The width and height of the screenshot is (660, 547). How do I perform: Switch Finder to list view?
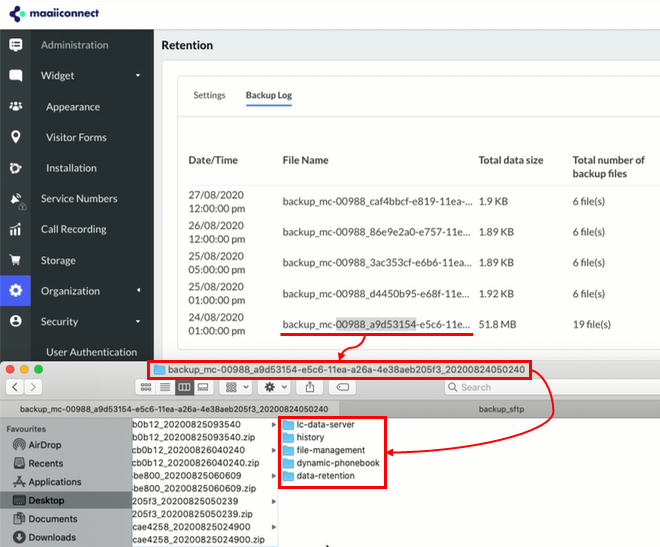pyautogui.click(x=165, y=387)
